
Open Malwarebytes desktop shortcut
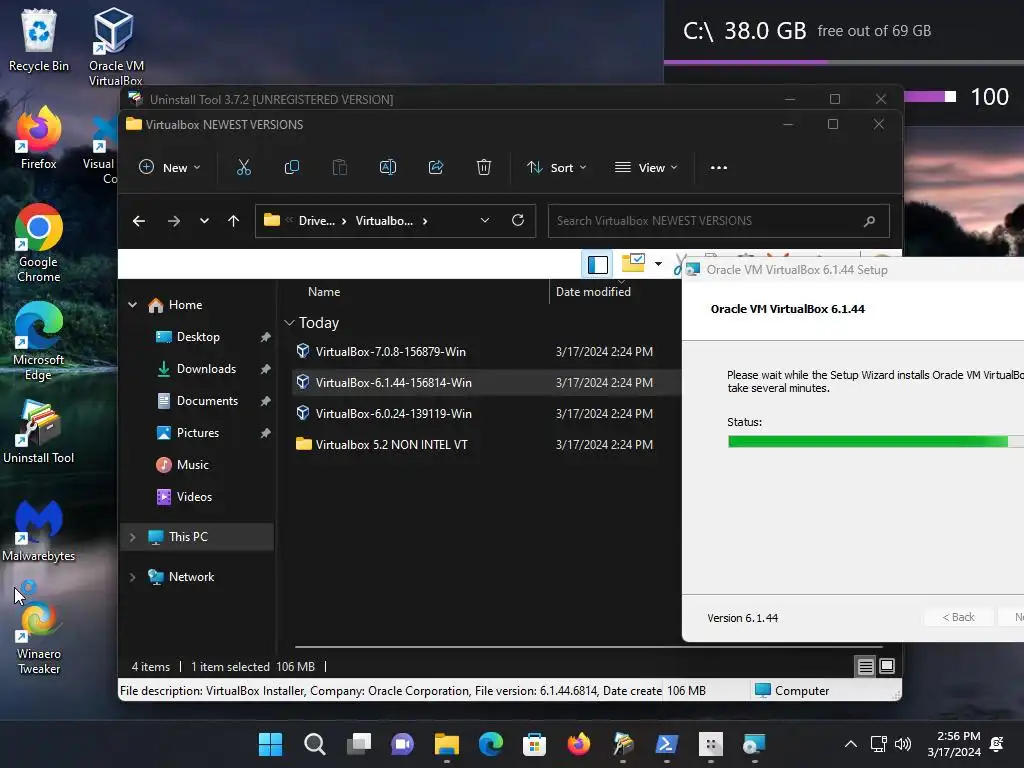(39, 530)
